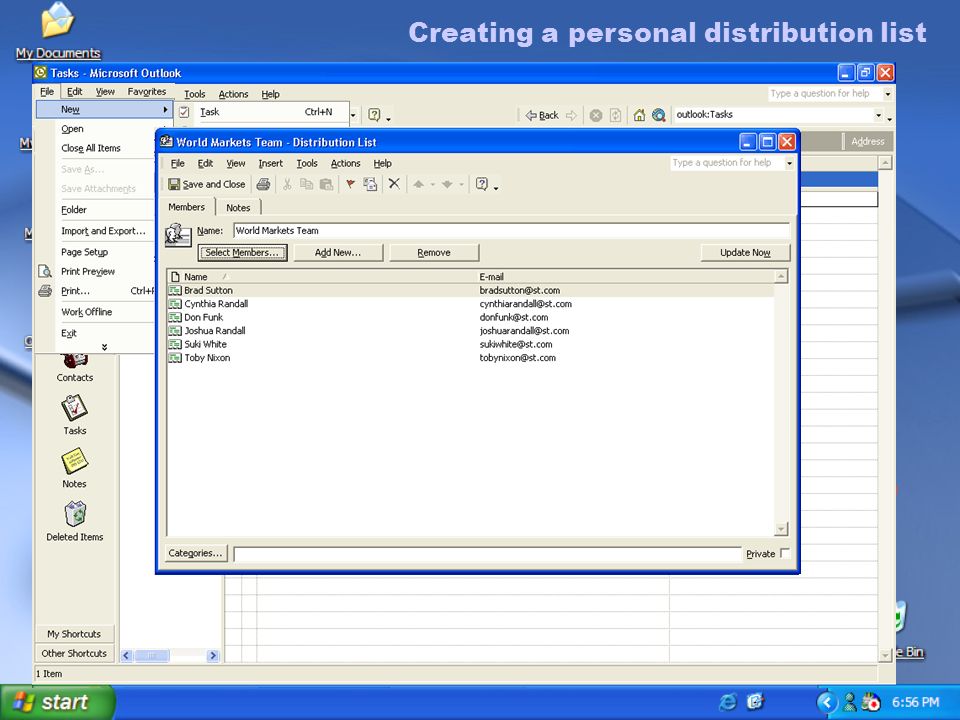Click the red Follow Up flag icon

point(350,184)
